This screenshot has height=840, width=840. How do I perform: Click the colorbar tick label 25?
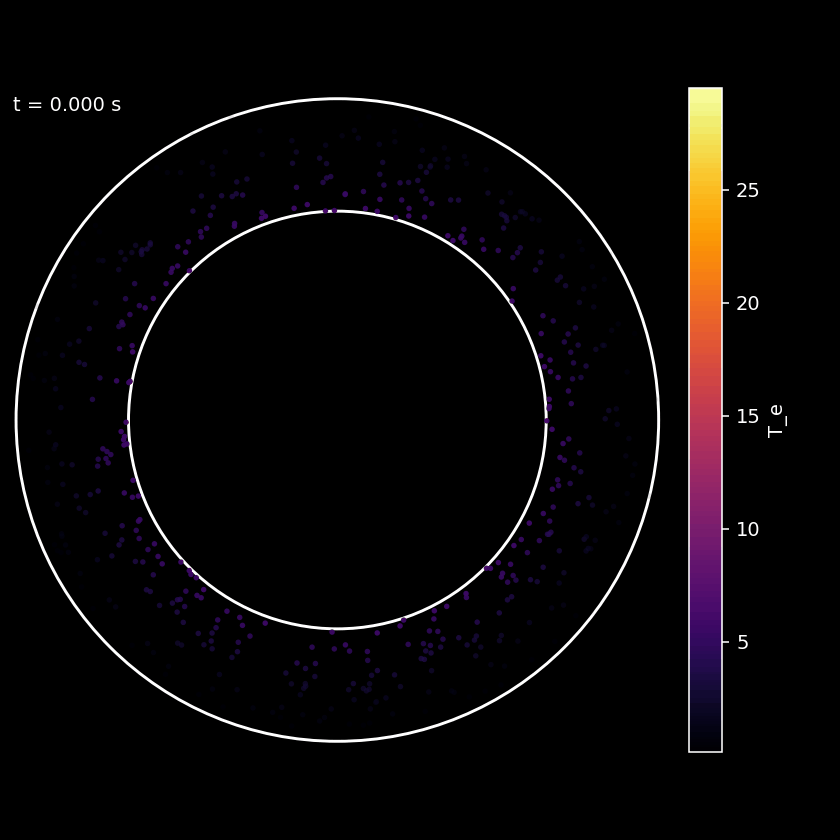coord(748,190)
